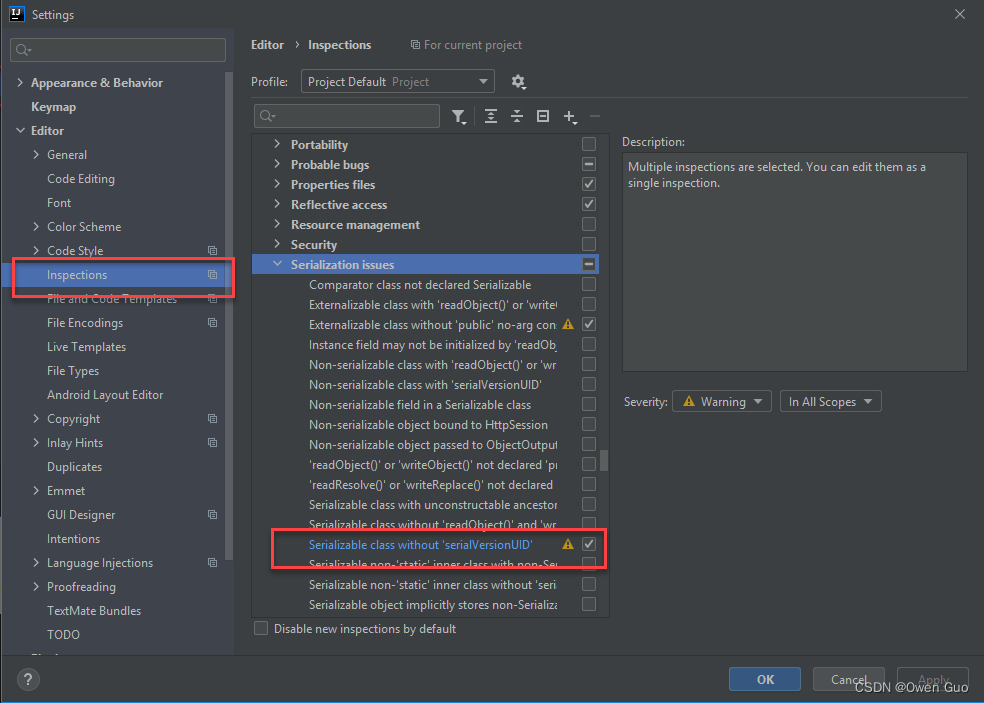Uncheck Properties files checkbox
Viewport: 984px width, 703px height.
(x=589, y=185)
